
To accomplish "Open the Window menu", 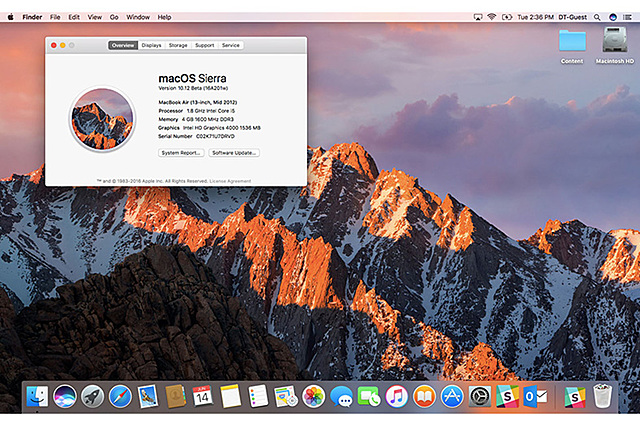I will click(138, 17).
